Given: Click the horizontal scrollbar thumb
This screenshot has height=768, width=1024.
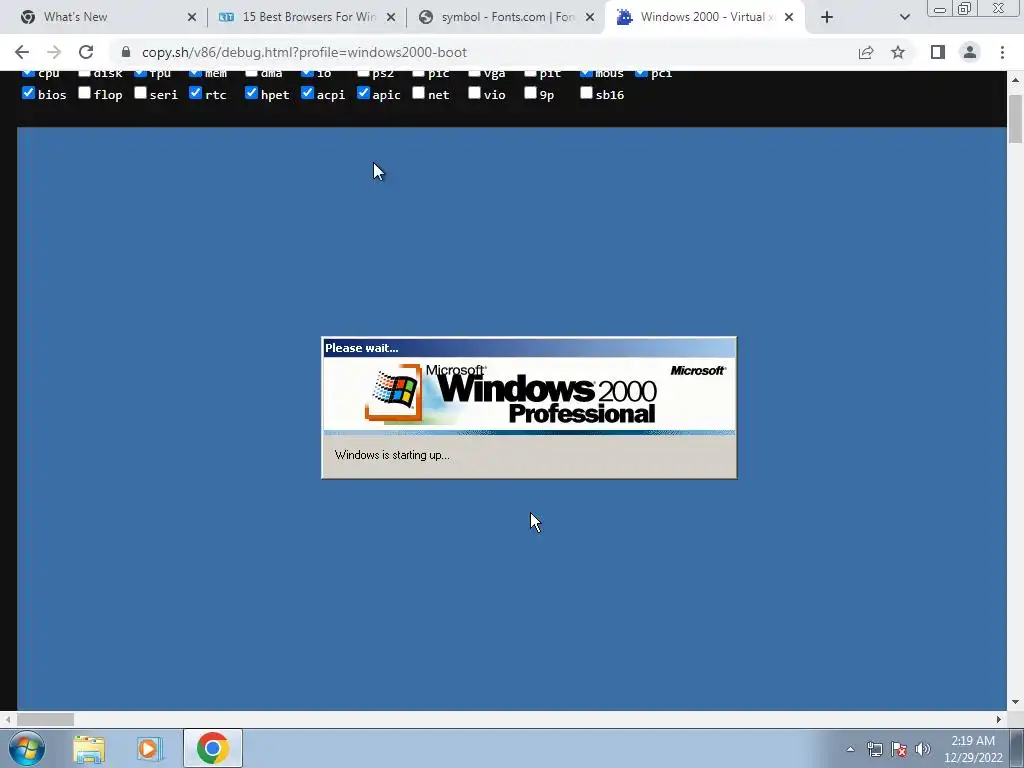Looking at the screenshot, I should coord(45,720).
